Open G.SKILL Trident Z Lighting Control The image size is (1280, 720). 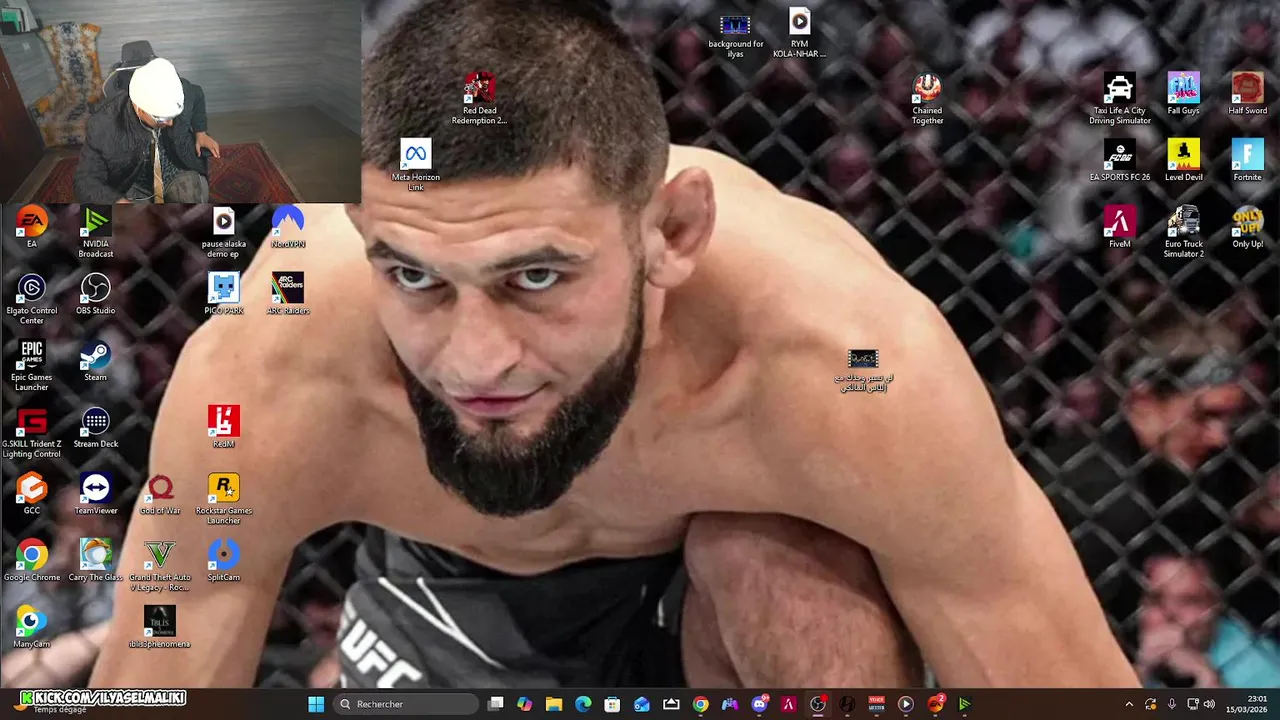pyautogui.click(x=31, y=433)
